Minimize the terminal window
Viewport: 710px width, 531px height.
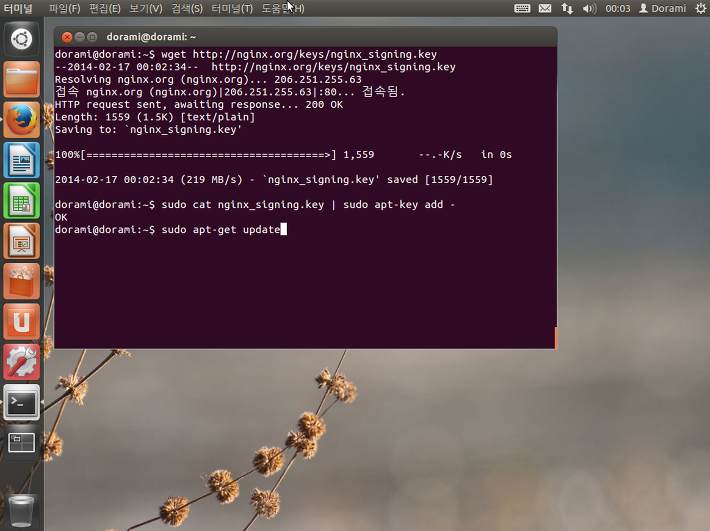pos(79,37)
